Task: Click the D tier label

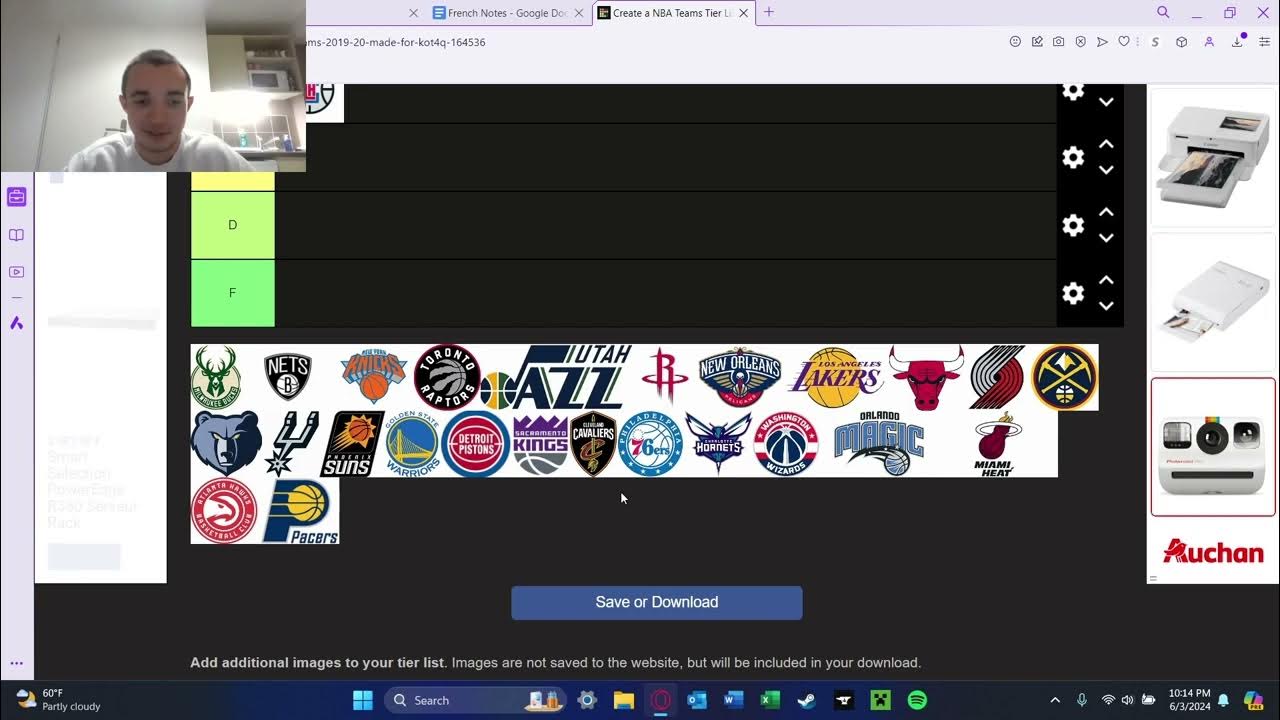Action: click(233, 225)
